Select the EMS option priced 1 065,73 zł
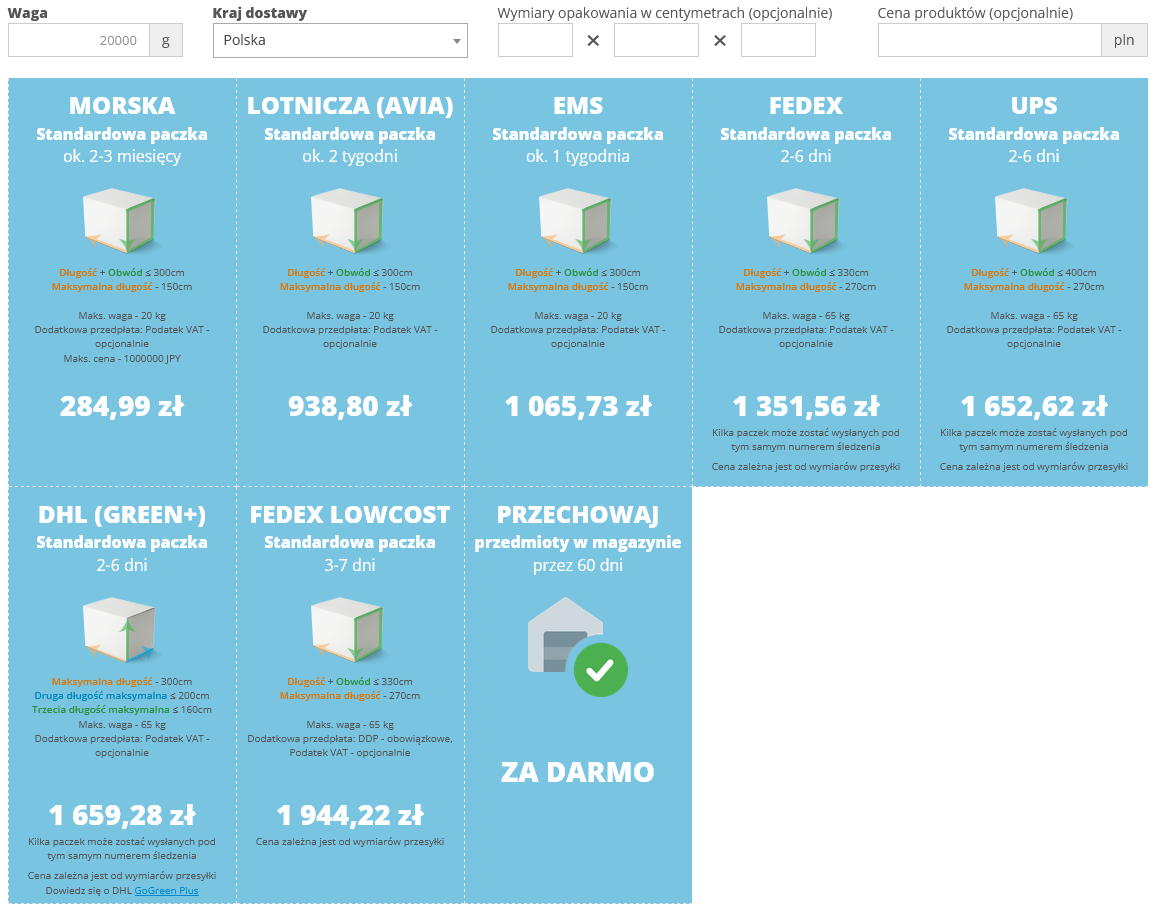The image size is (1158, 909). click(577, 406)
